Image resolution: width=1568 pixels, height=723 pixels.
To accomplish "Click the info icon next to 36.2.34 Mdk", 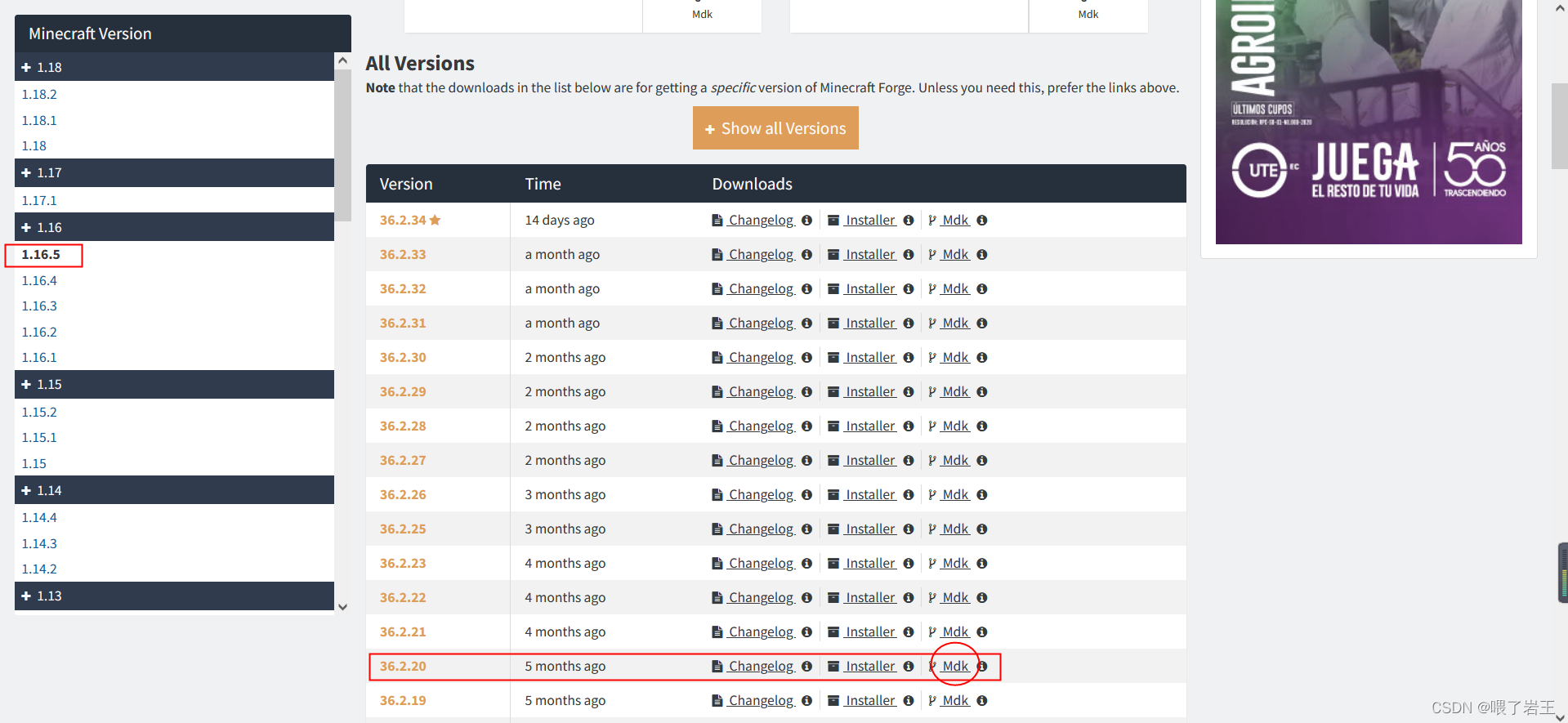I will click(x=982, y=221).
